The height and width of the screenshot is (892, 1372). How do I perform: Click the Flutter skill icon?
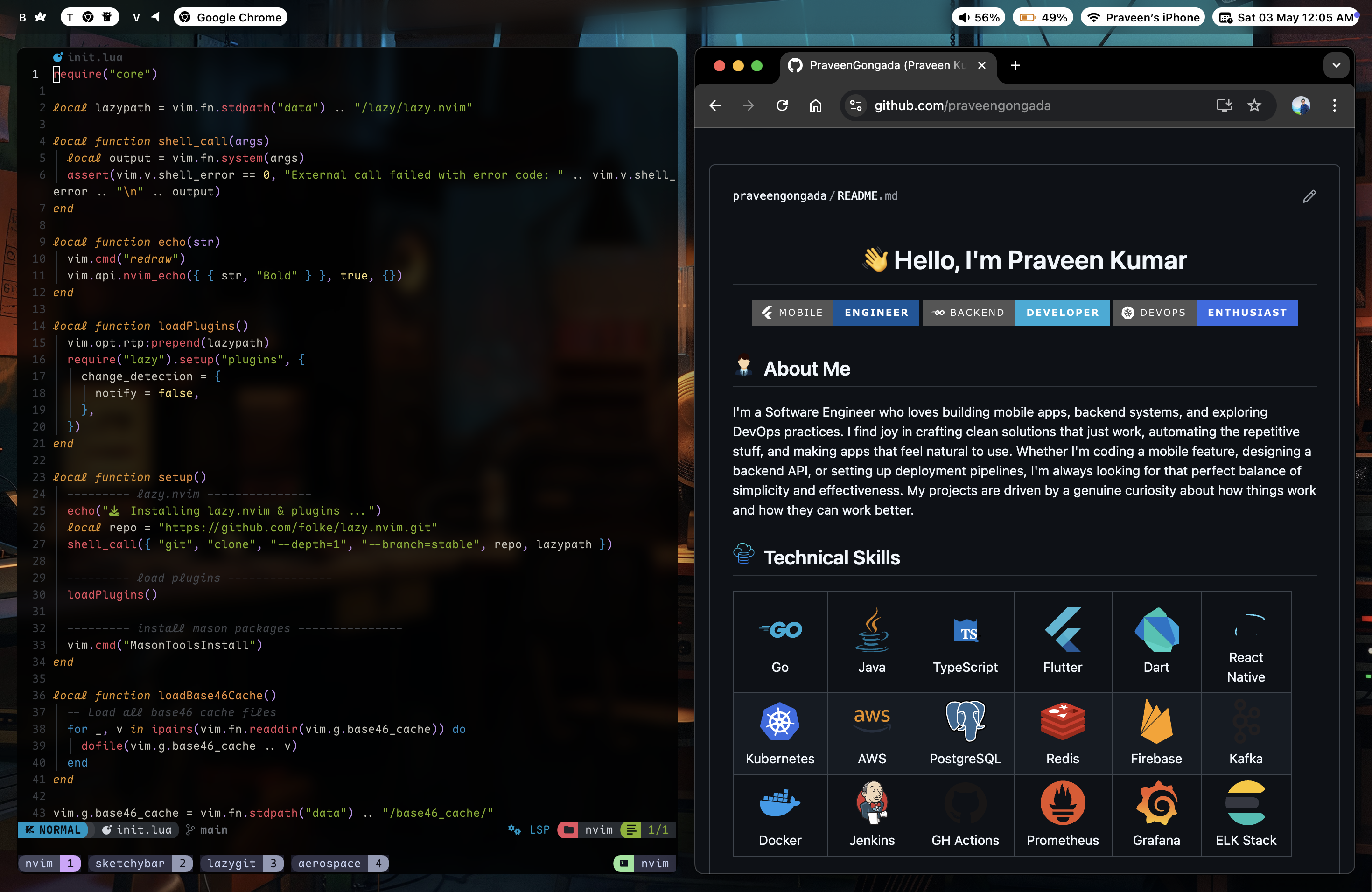1063,630
